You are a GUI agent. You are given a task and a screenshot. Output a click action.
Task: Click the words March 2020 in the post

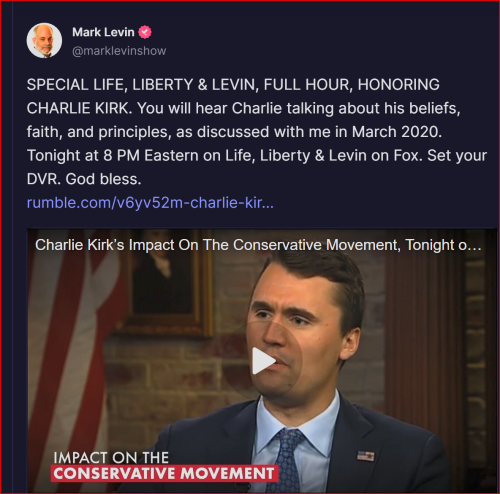pos(397,132)
